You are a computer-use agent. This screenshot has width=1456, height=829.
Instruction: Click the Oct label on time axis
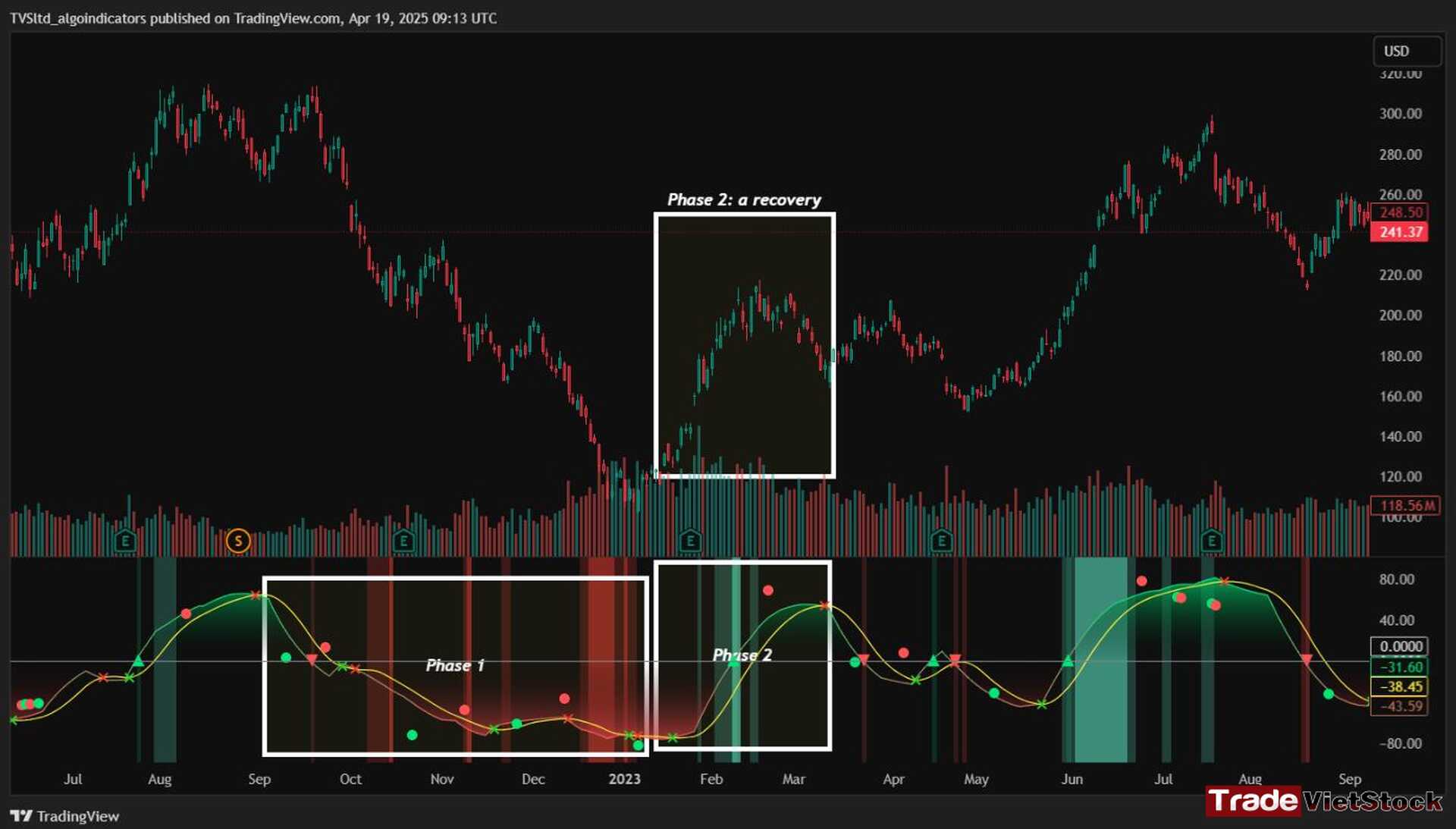(x=350, y=779)
